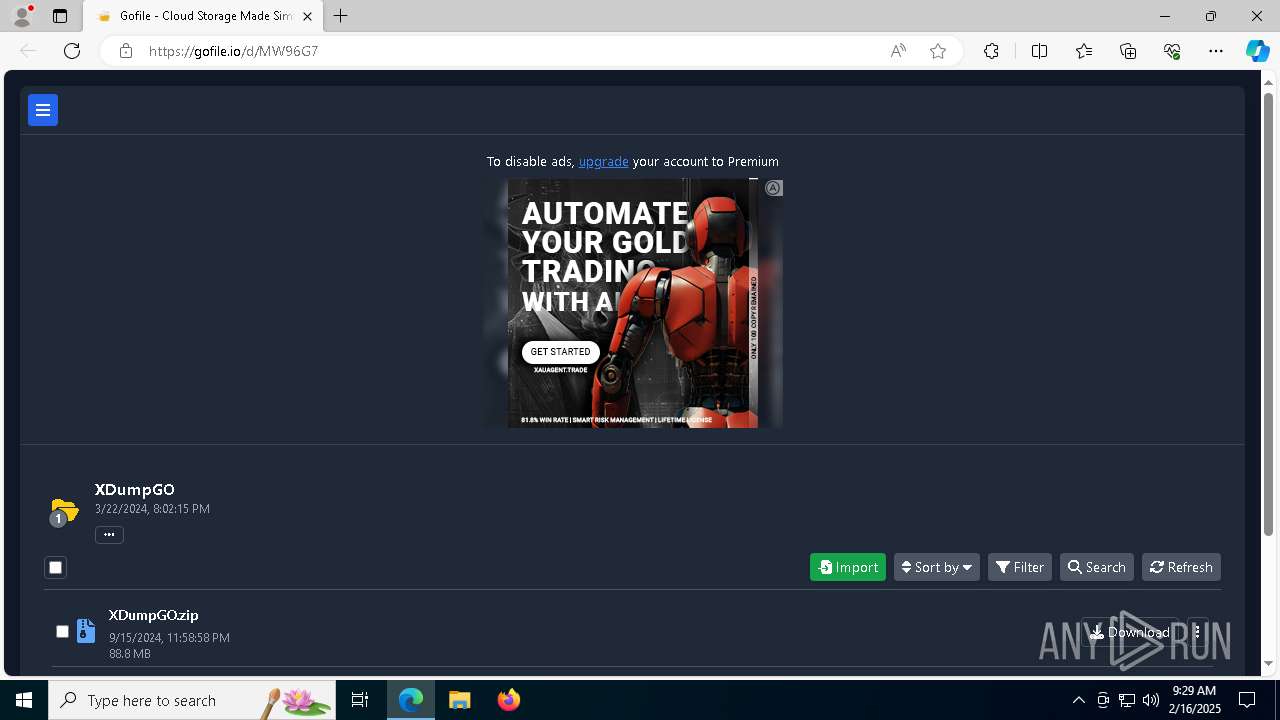Click scrollbar down arrow
The width and height of the screenshot is (1280, 720).
[x=1270, y=664]
